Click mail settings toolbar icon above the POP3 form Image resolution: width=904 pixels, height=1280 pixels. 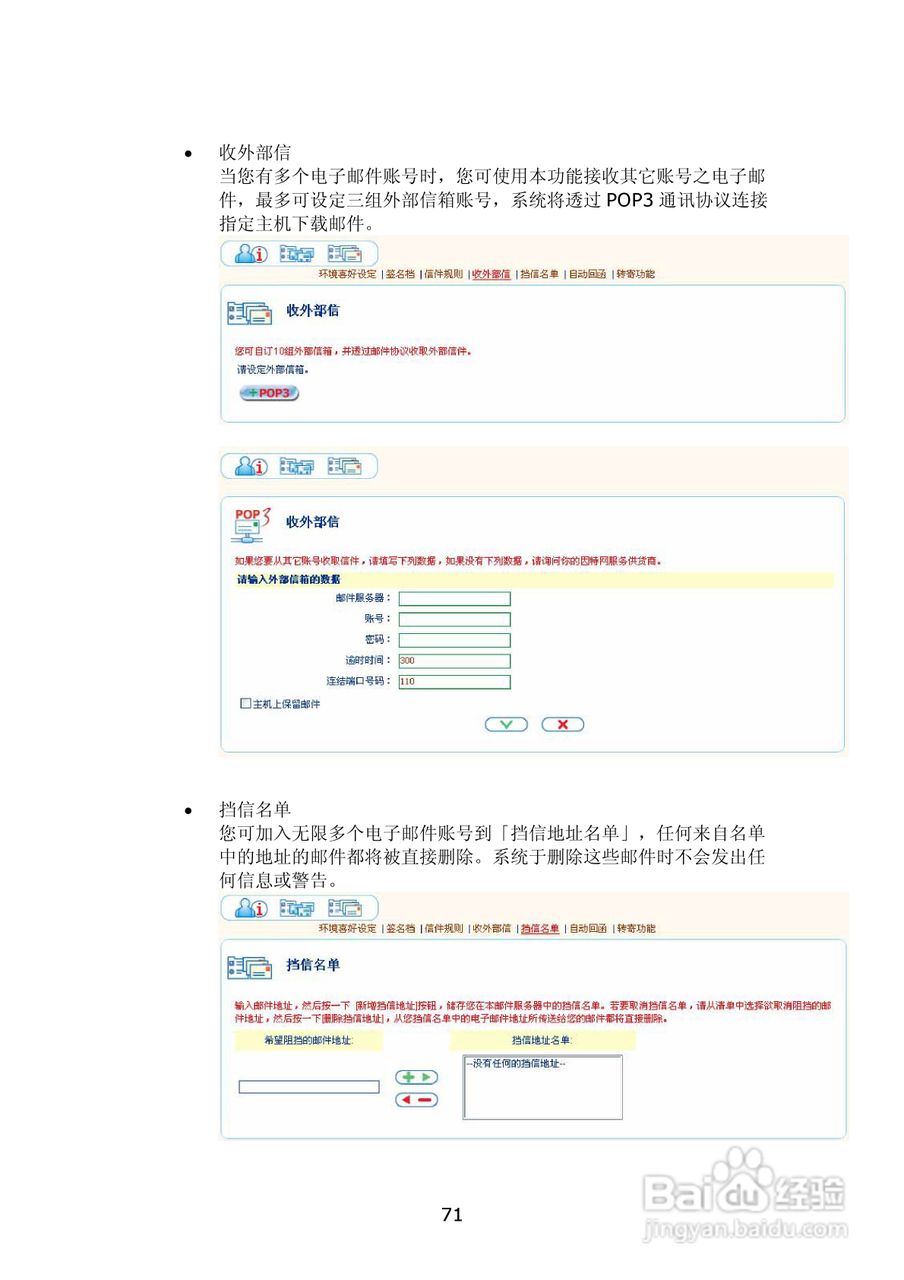point(344,466)
